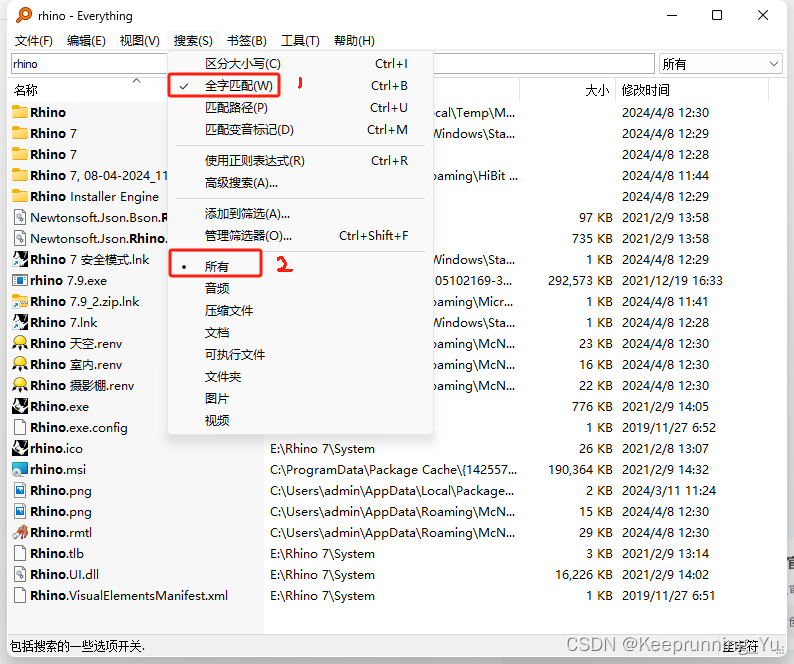Viewport: 794px width, 664px height.
Task: Select path E:\Rhino 7\System of rhino.ico
Action: coord(323,449)
